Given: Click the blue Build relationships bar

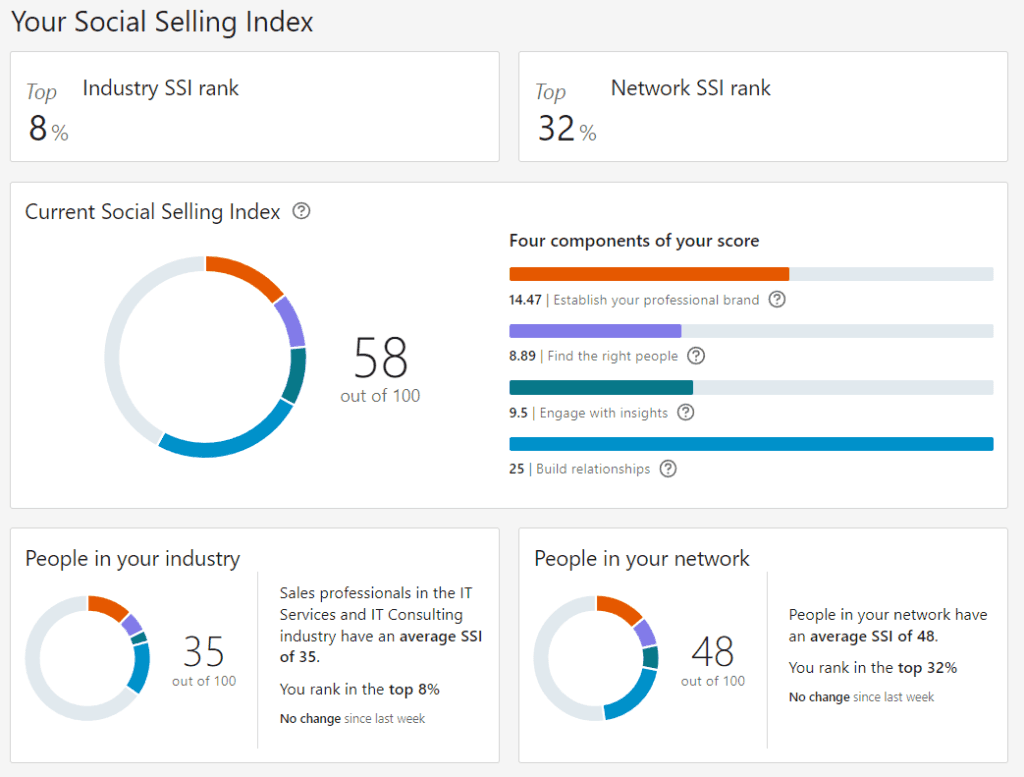Looking at the screenshot, I should point(751,444).
